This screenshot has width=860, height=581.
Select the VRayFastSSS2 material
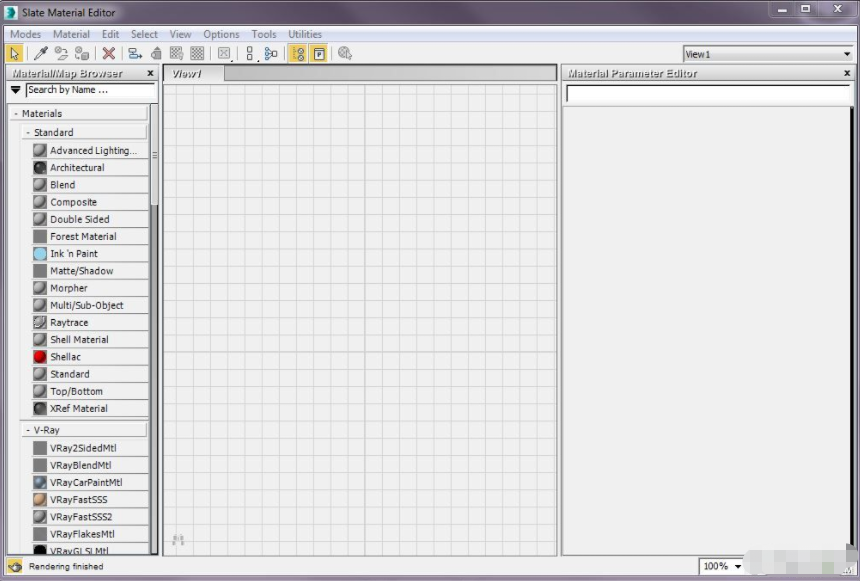click(x=90, y=517)
